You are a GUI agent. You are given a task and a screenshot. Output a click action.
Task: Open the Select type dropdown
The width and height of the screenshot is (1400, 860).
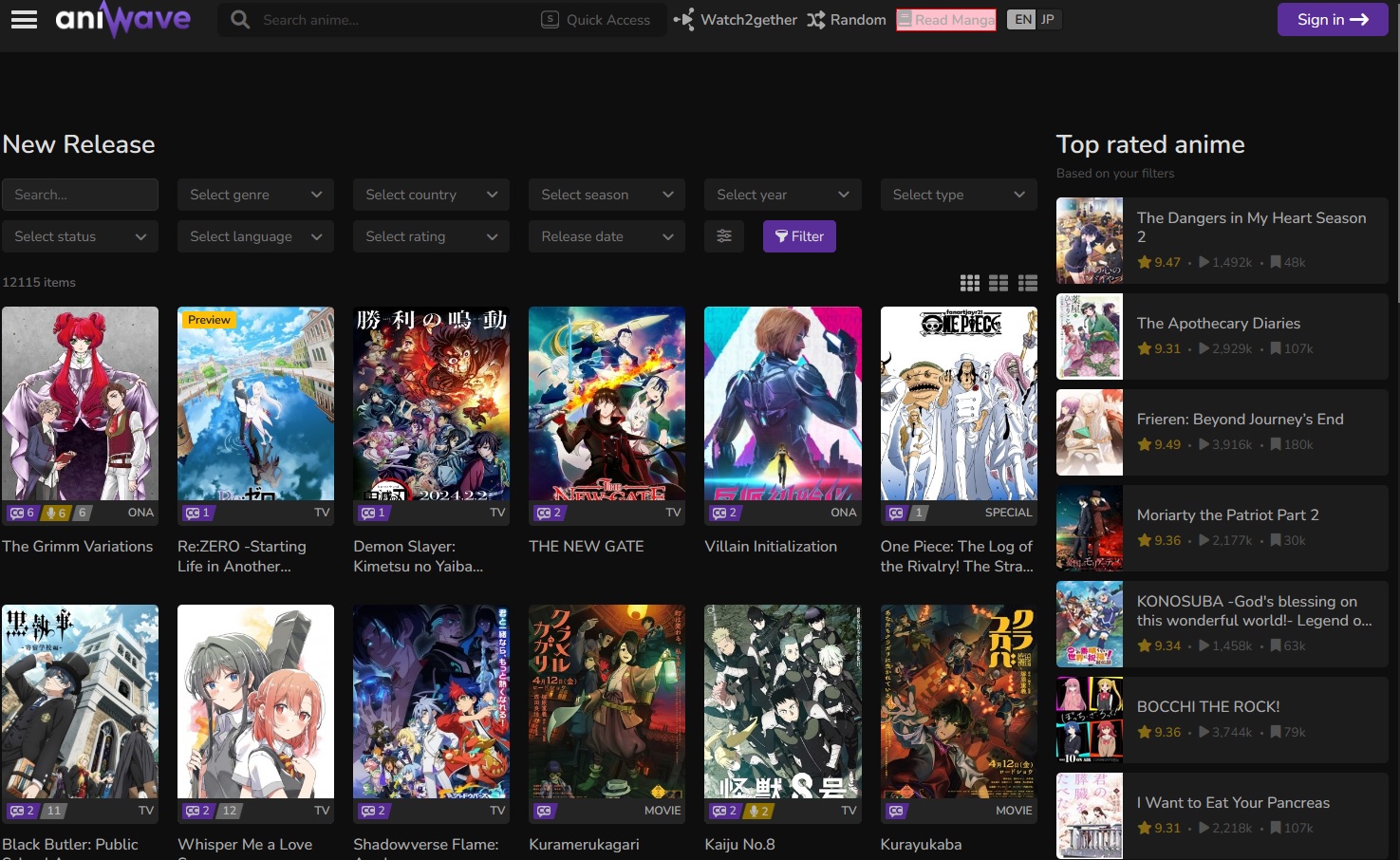(x=959, y=195)
